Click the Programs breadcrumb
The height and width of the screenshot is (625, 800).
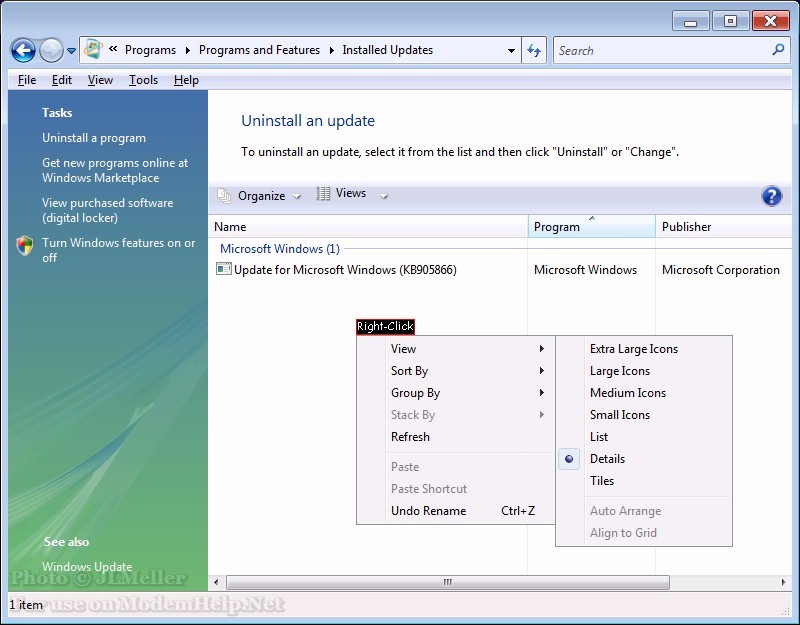pos(151,50)
